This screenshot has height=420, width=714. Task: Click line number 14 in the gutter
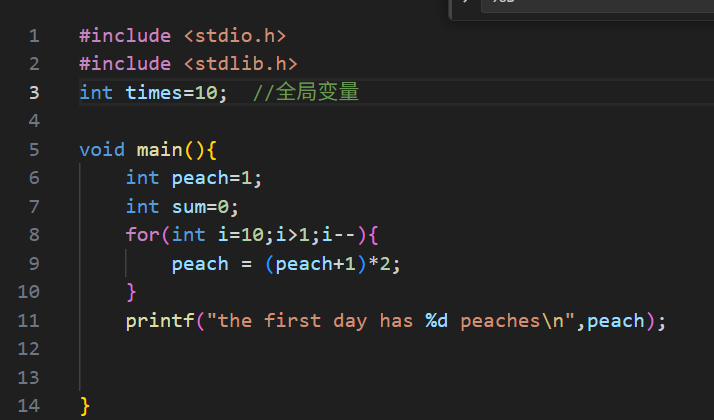(x=29, y=406)
